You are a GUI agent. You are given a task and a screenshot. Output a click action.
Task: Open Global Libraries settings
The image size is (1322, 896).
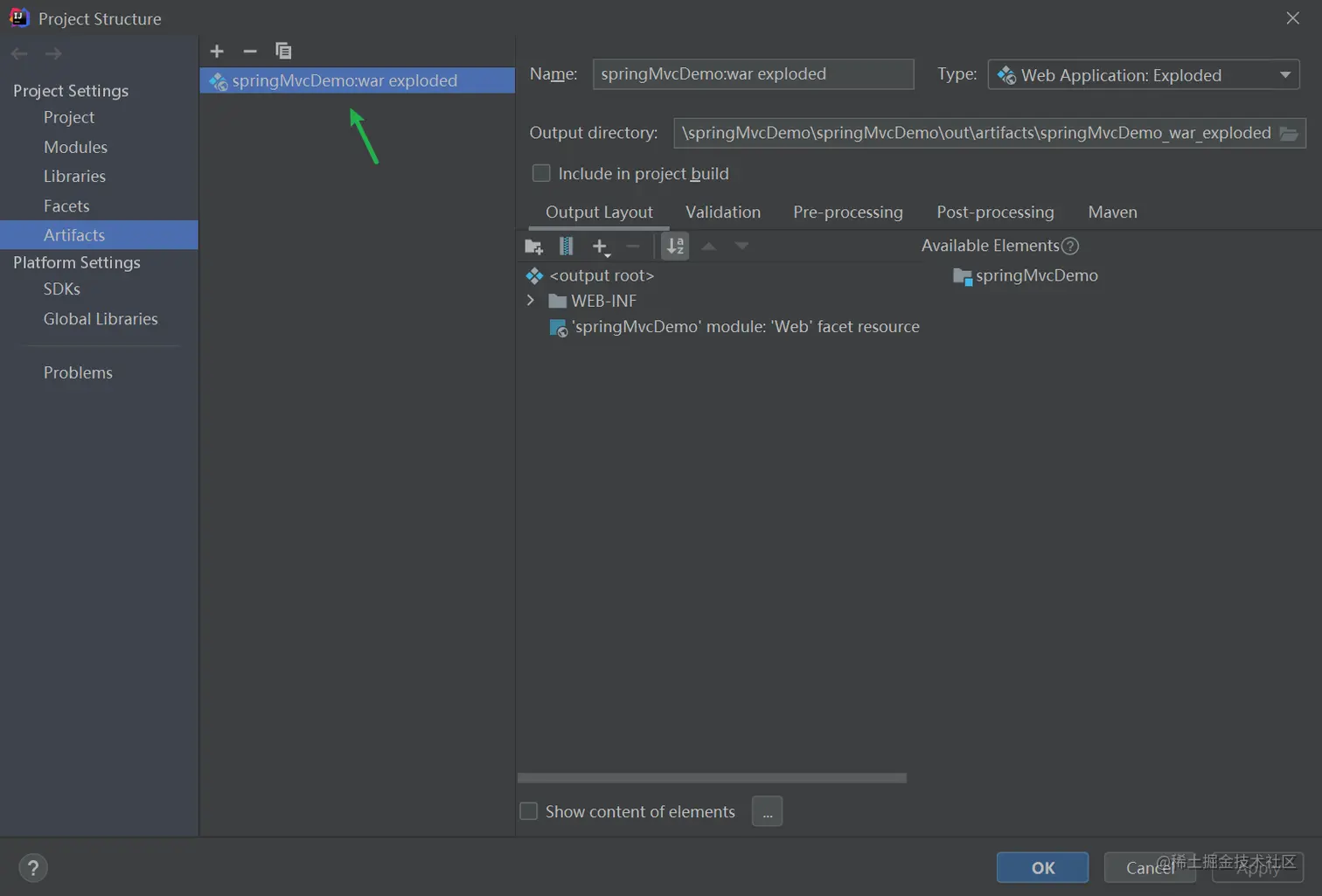pyautogui.click(x=101, y=318)
